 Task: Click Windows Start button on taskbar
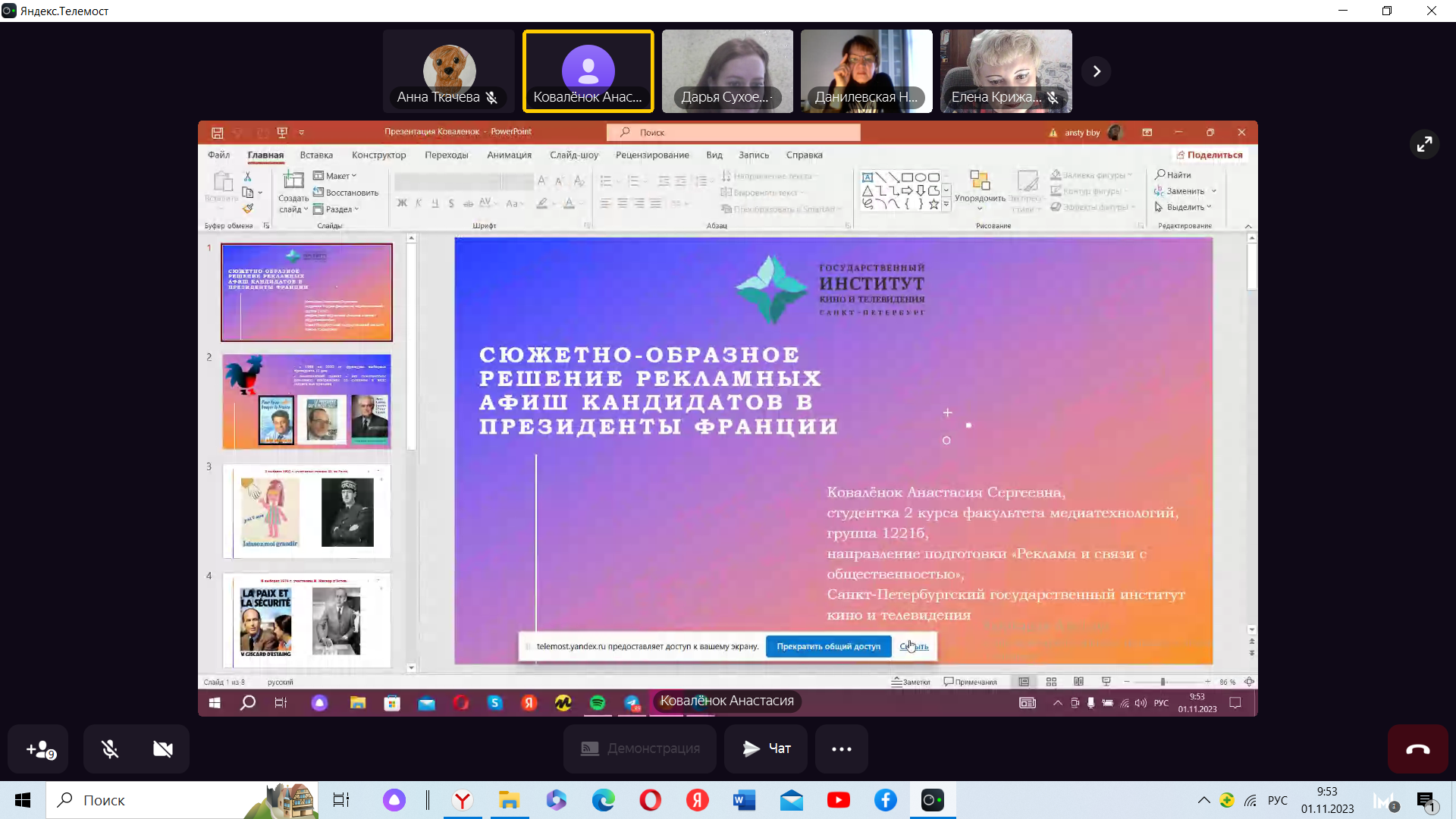tap(23, 800)
